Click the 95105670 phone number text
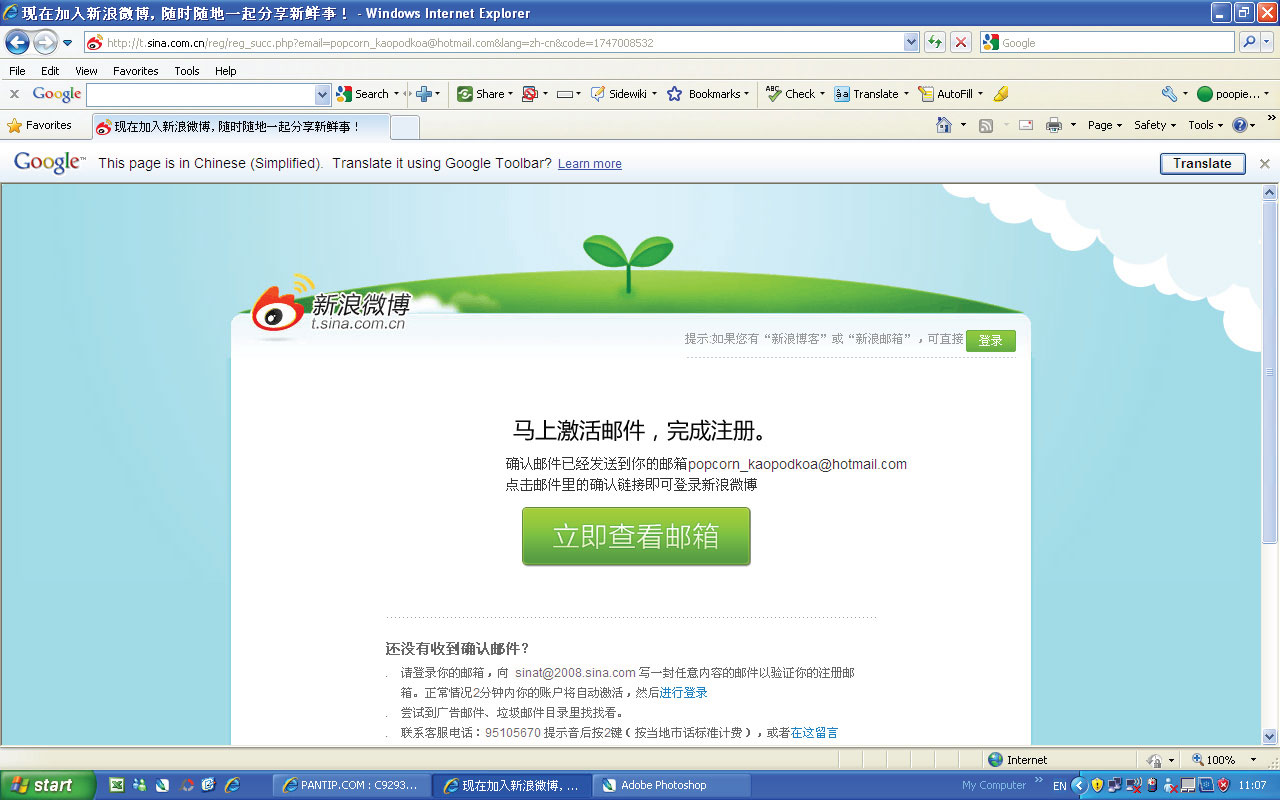 tap(513, 733)
